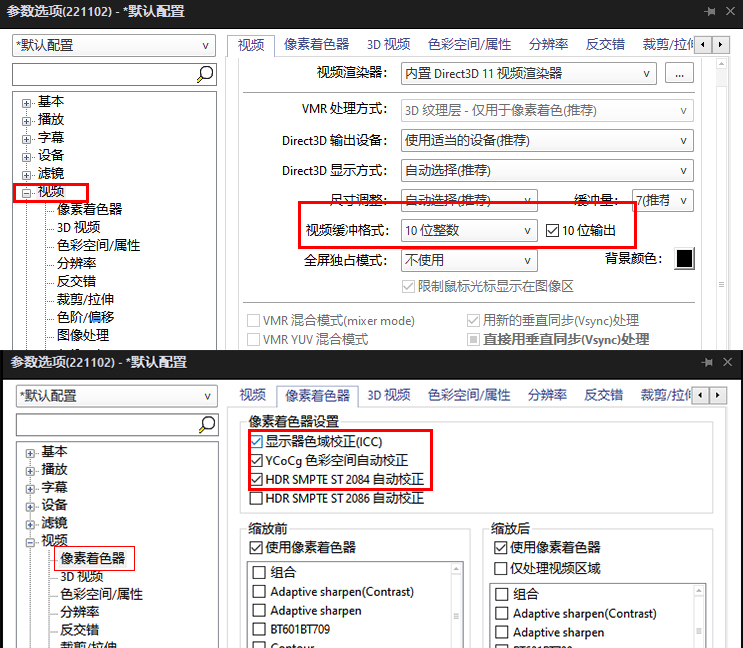This screenshot has height=648, width=743.
Task: Toggle the 10位输出 checkbox
Action: (553, 231)
